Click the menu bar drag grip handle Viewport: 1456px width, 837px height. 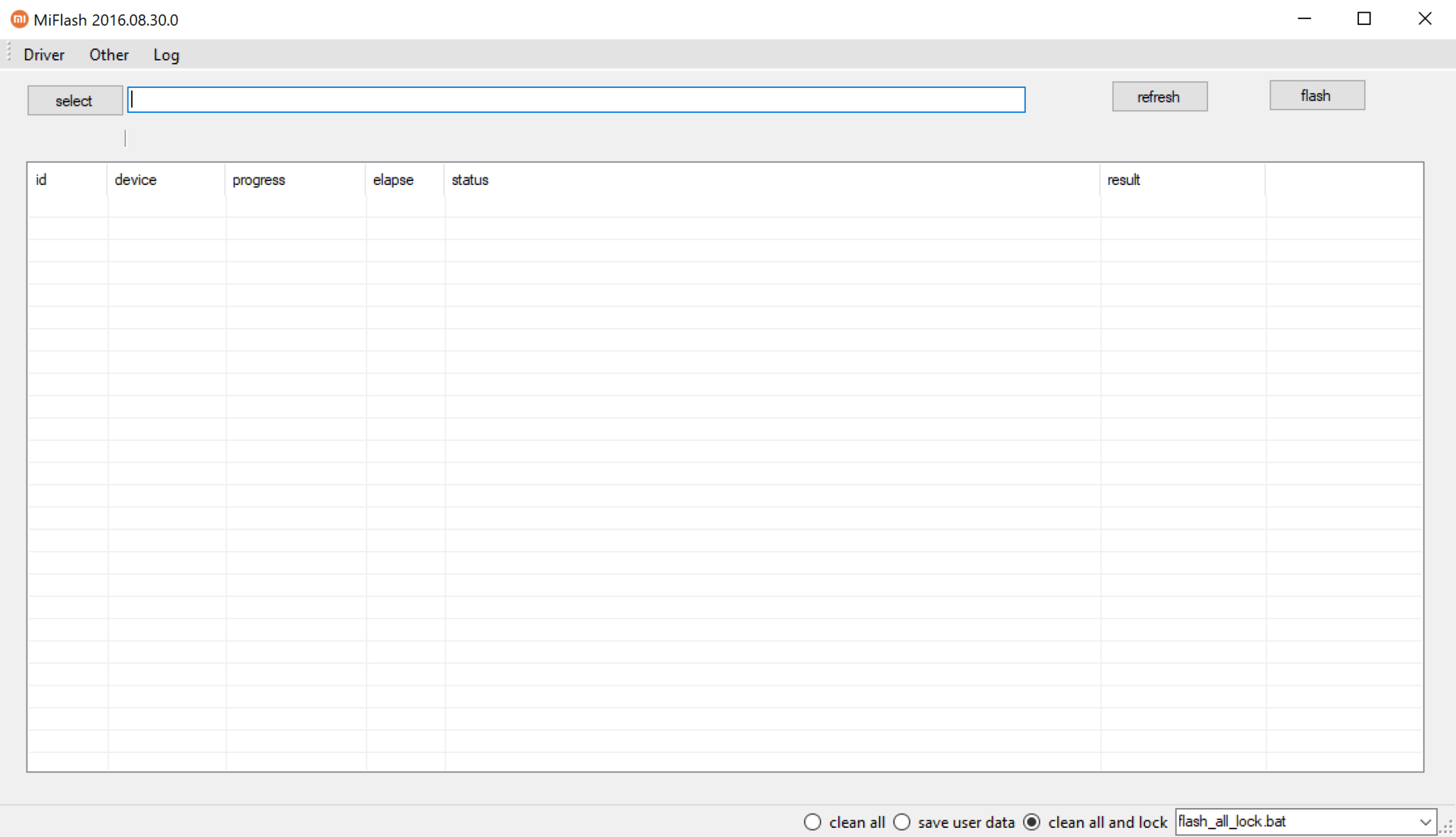(x=9, y=53)
